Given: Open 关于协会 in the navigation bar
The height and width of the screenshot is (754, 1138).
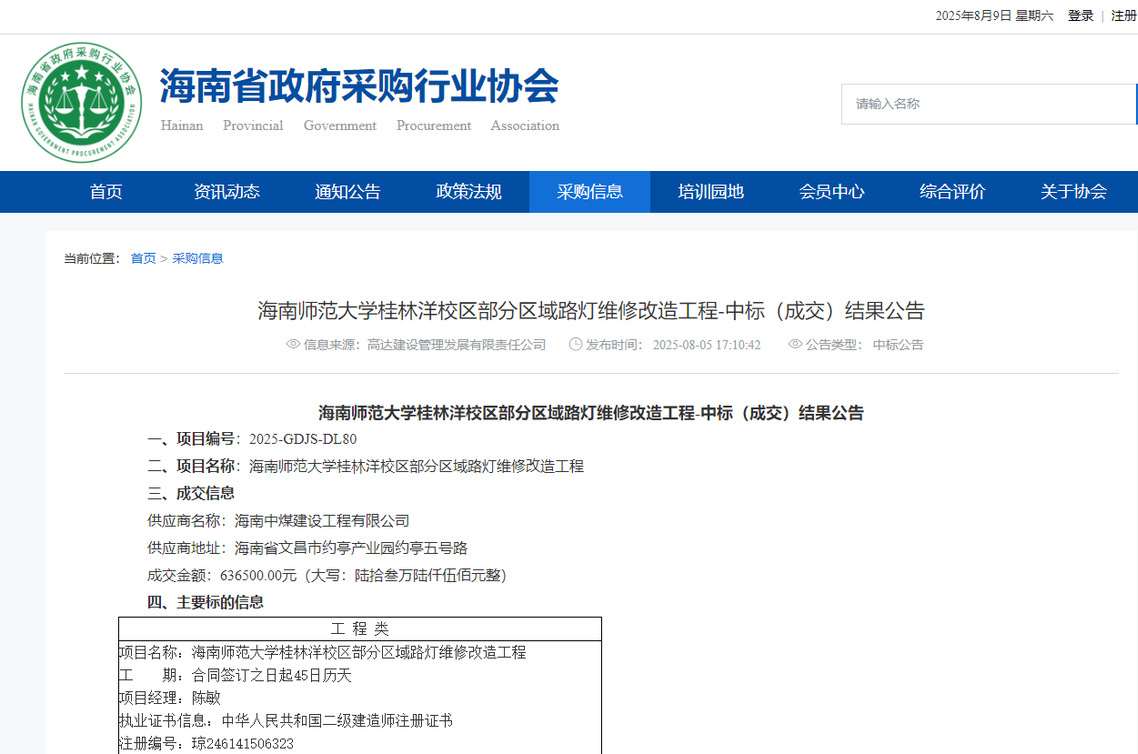Looking at the screenshot, I should (1074, 192).
